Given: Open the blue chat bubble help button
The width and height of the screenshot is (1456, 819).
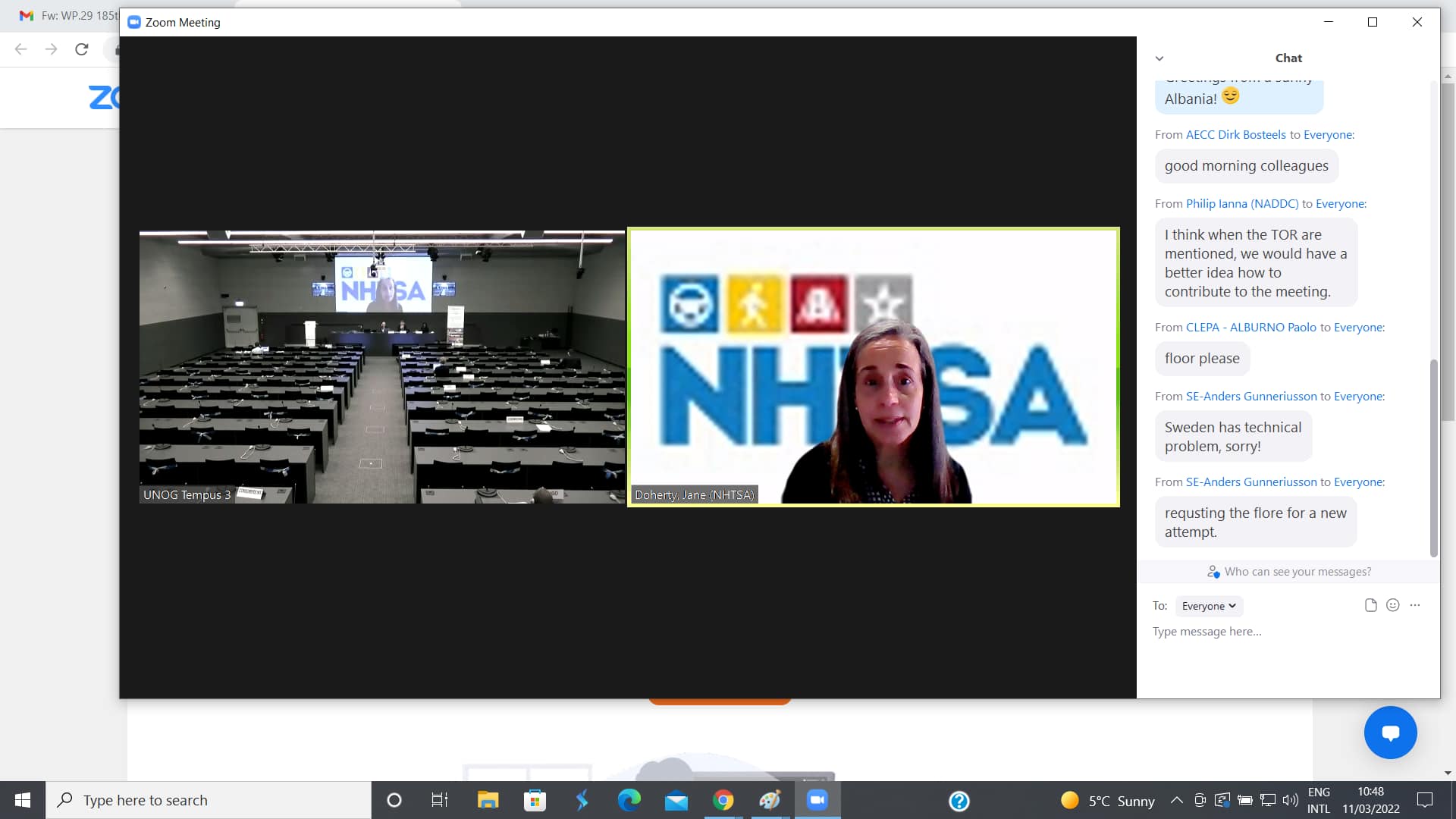Looking at the screenshot, I should coord(1390,733).
